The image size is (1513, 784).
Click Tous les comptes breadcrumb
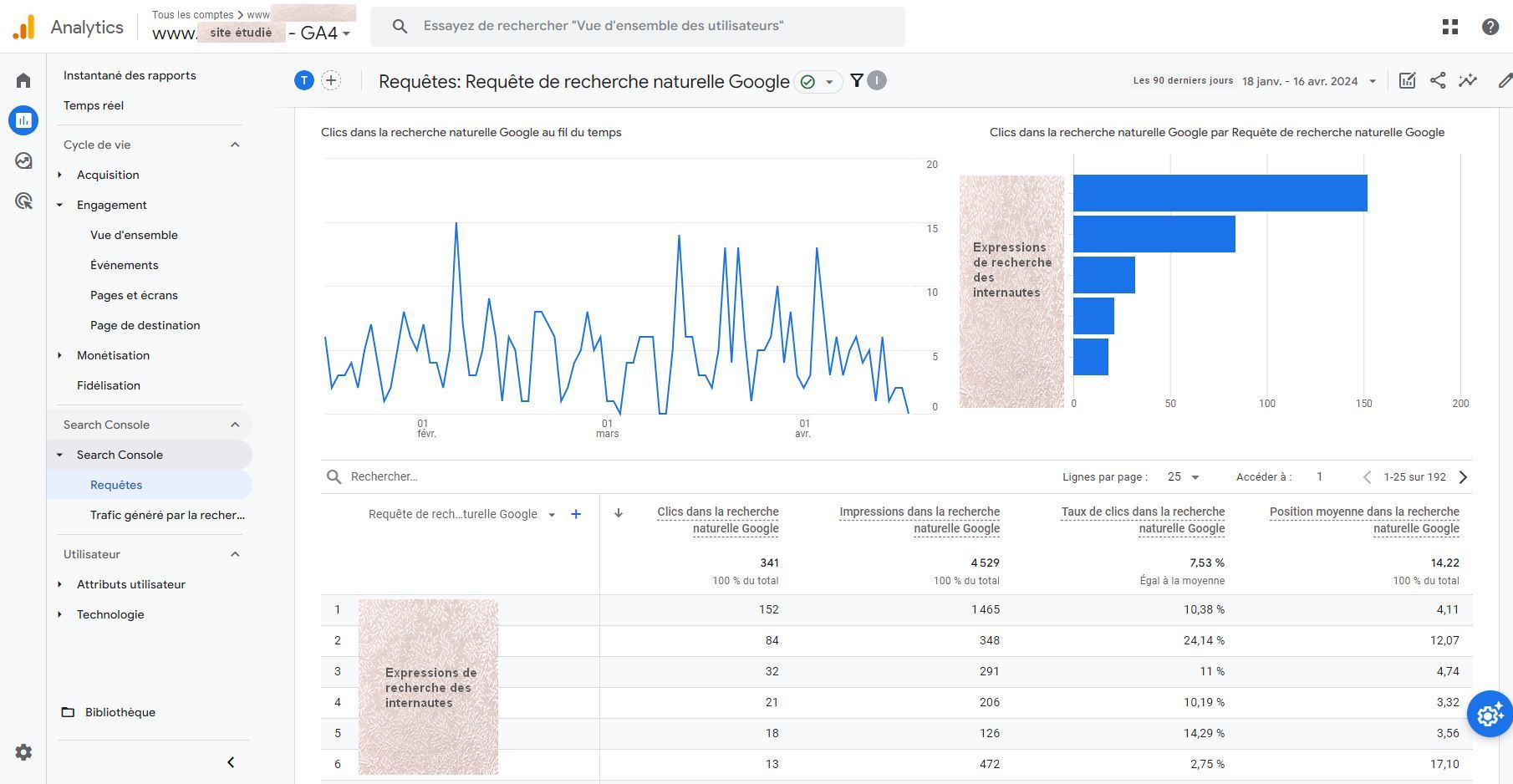click(x=193, y=15)
